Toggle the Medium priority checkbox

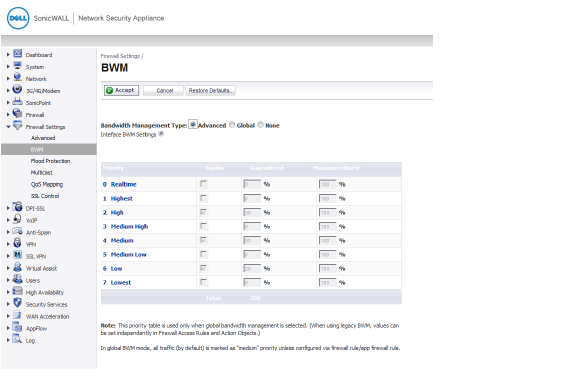203,240
